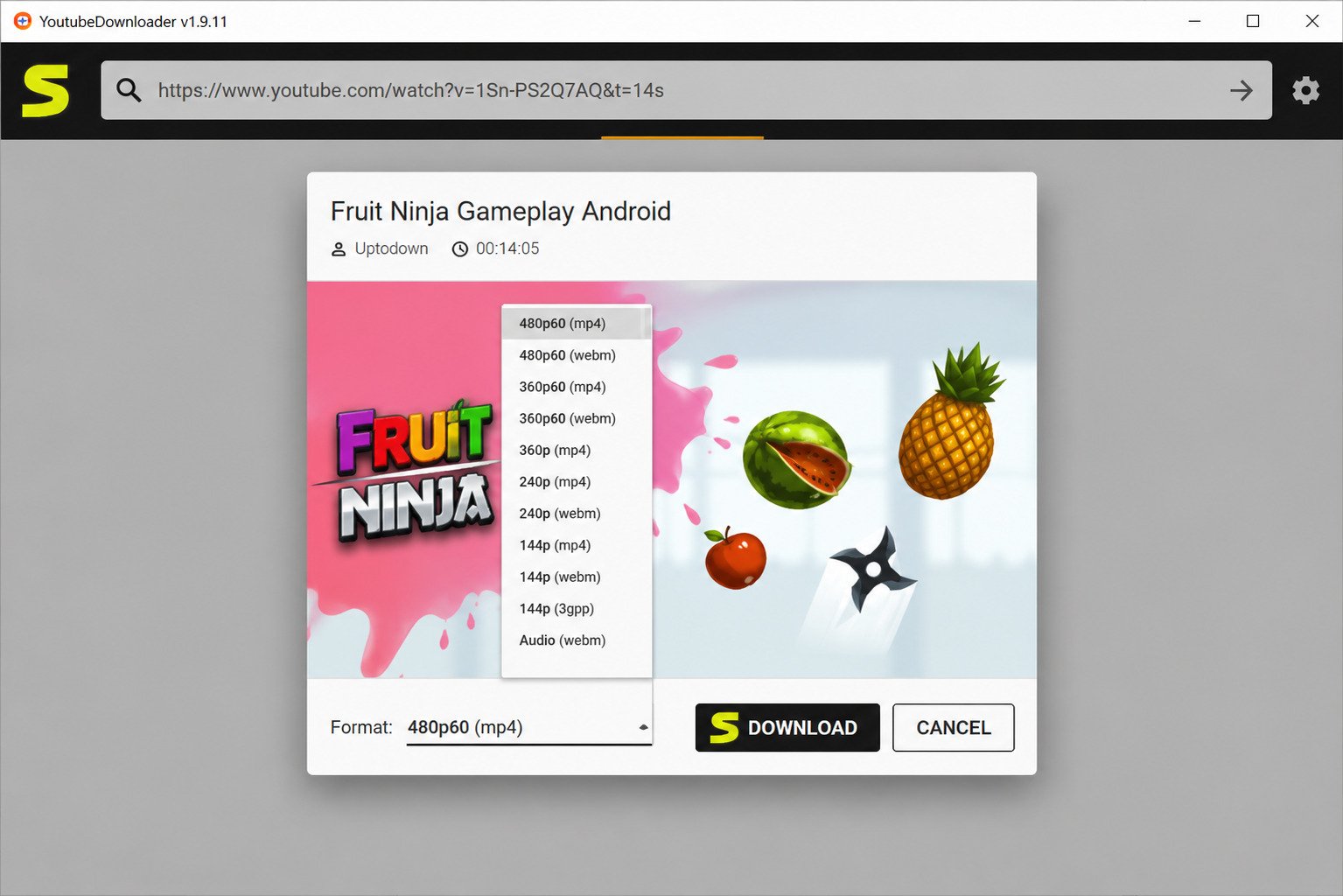Select 144p (mp4) in the list
Image resolution: width=1343 pixels, height=896 pixels.
click(x=577, y=545)
